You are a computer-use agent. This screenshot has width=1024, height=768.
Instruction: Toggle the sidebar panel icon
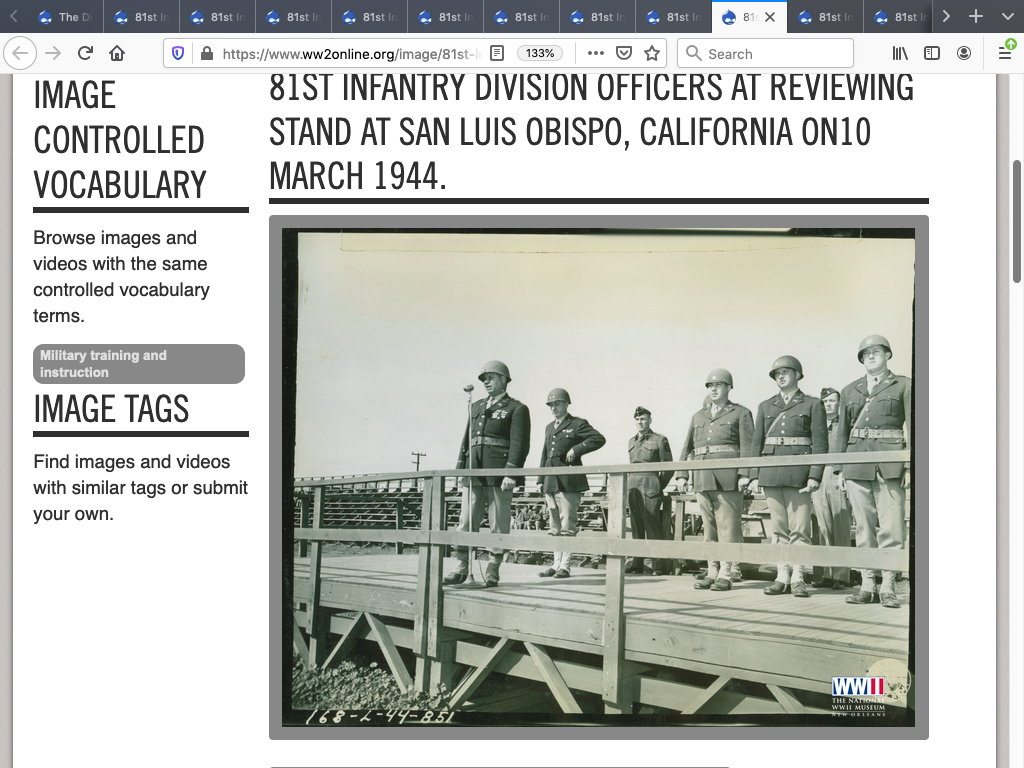click(x=932, y=54)
